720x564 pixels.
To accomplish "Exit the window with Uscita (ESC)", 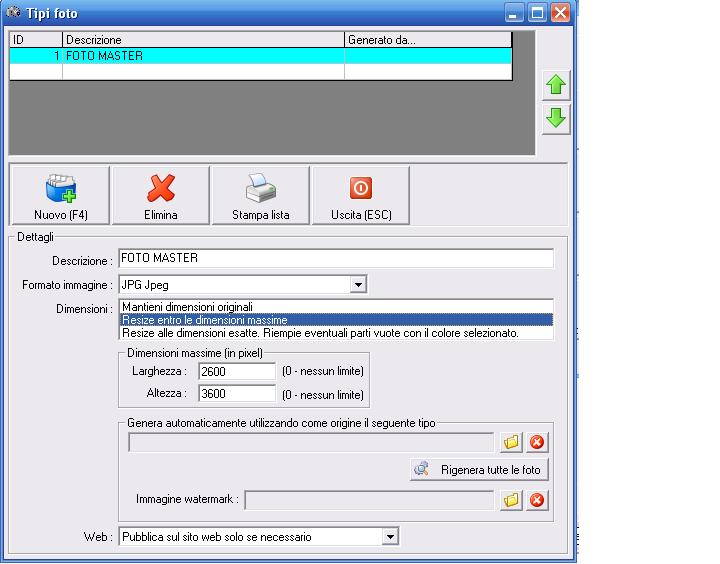I will 361,196.
